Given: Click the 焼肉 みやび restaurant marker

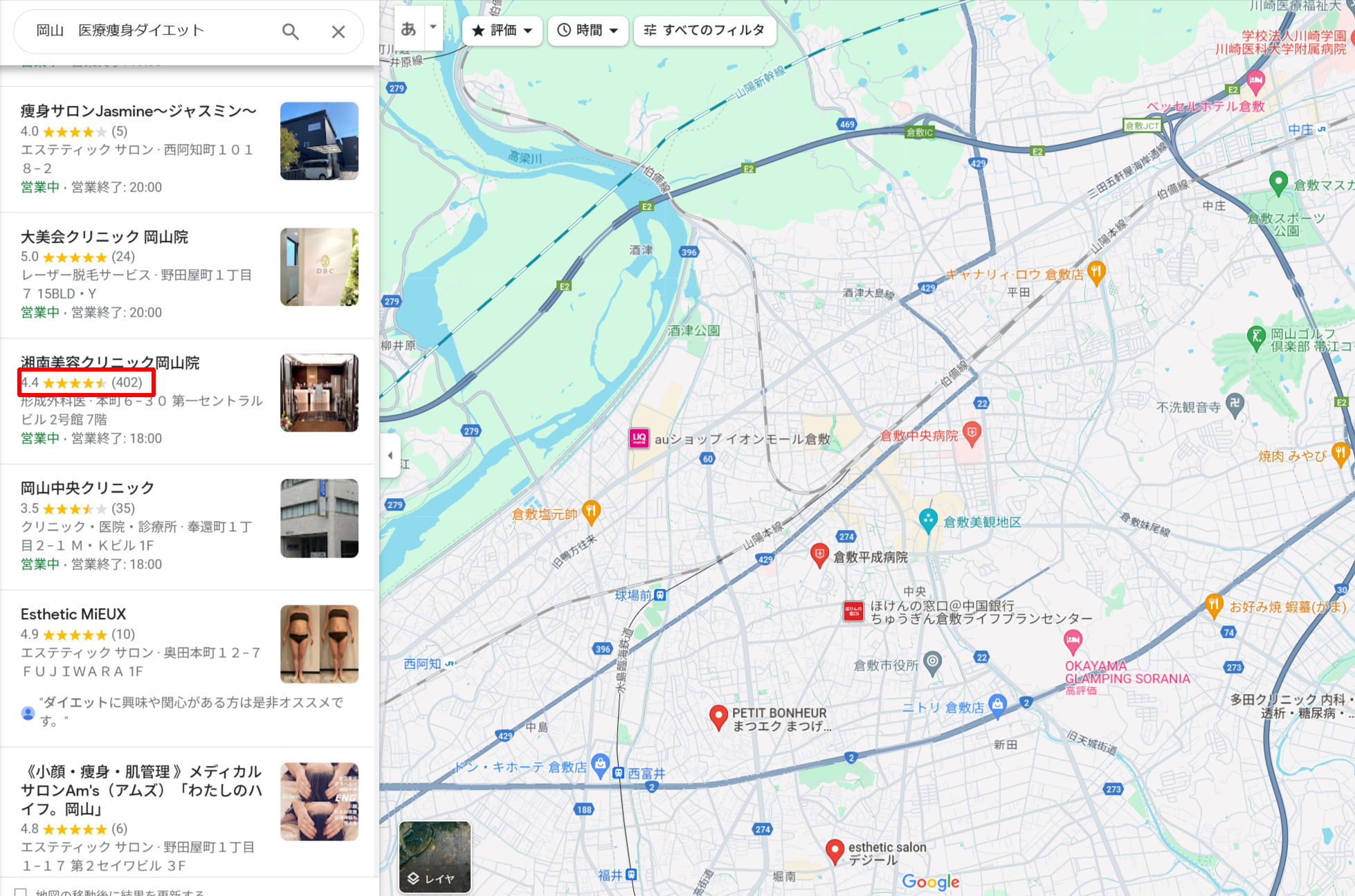Looking at the screenshot, I should (x=1341, y=454).
